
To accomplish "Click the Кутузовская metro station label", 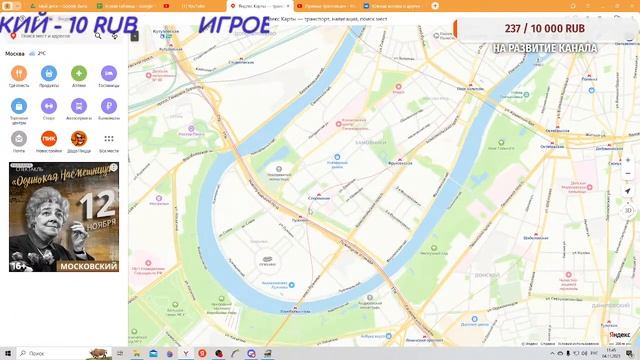I will [x=171, y=49].
